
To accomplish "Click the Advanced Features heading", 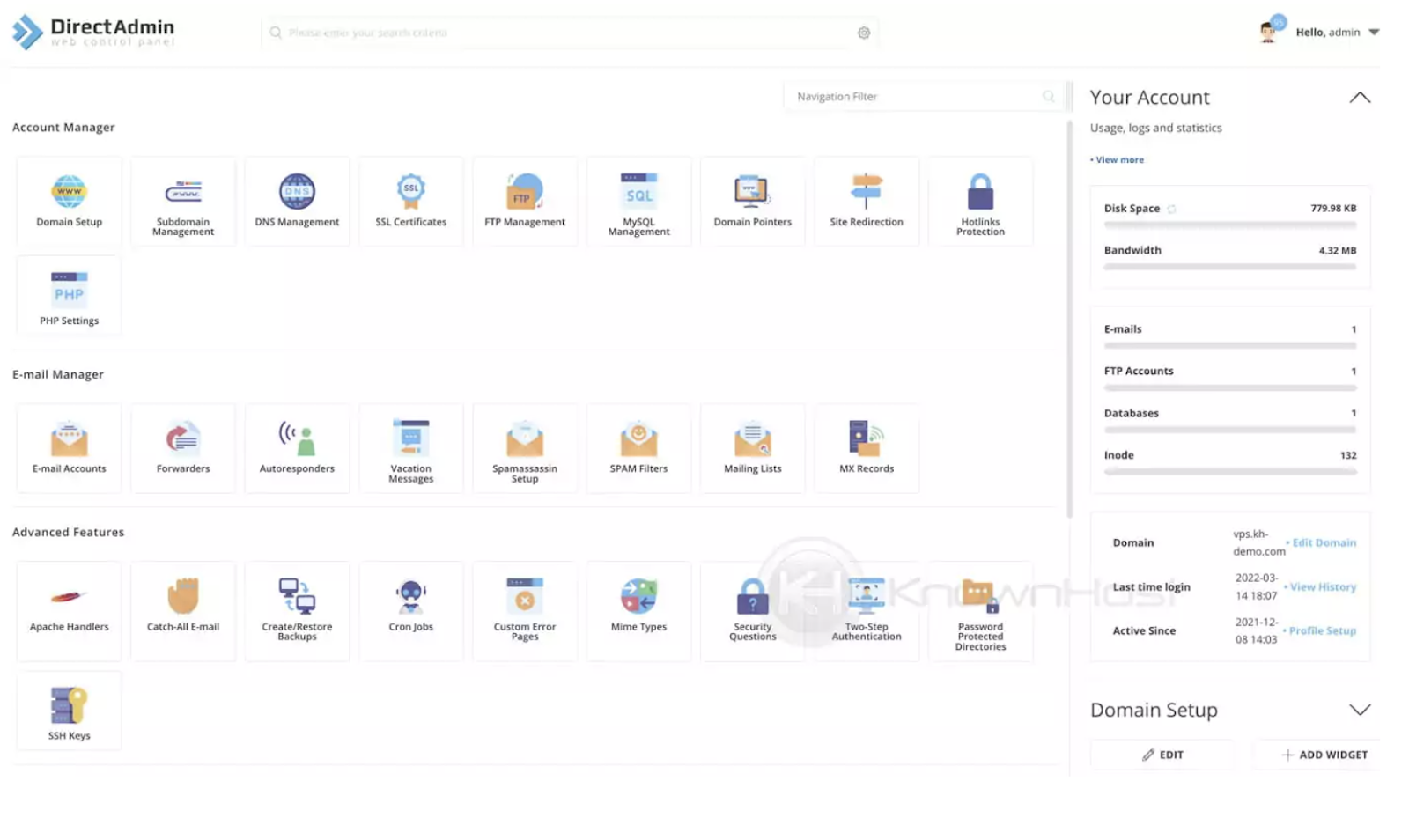I will 68,532.
